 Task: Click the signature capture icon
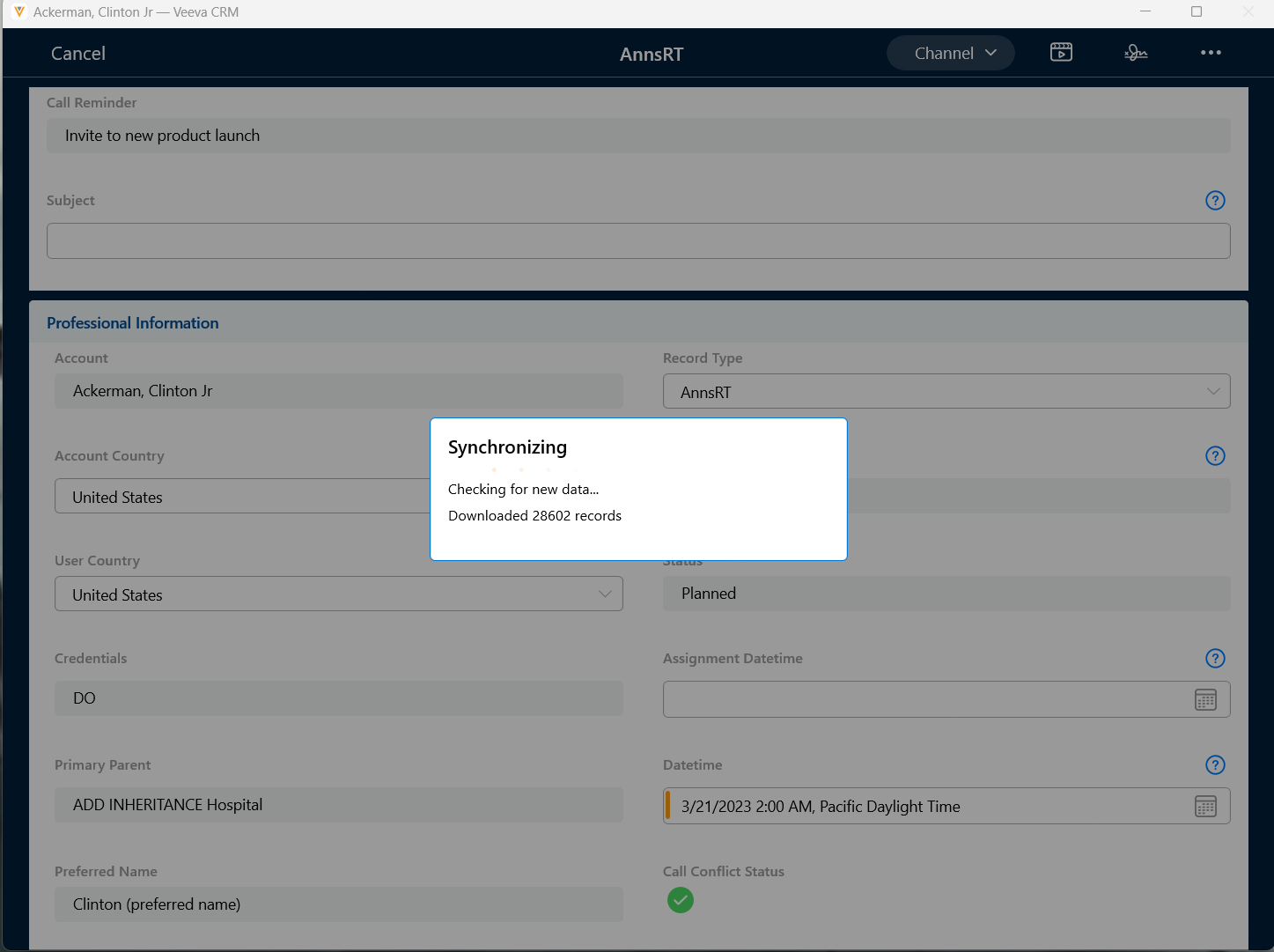pos(1136,53)
